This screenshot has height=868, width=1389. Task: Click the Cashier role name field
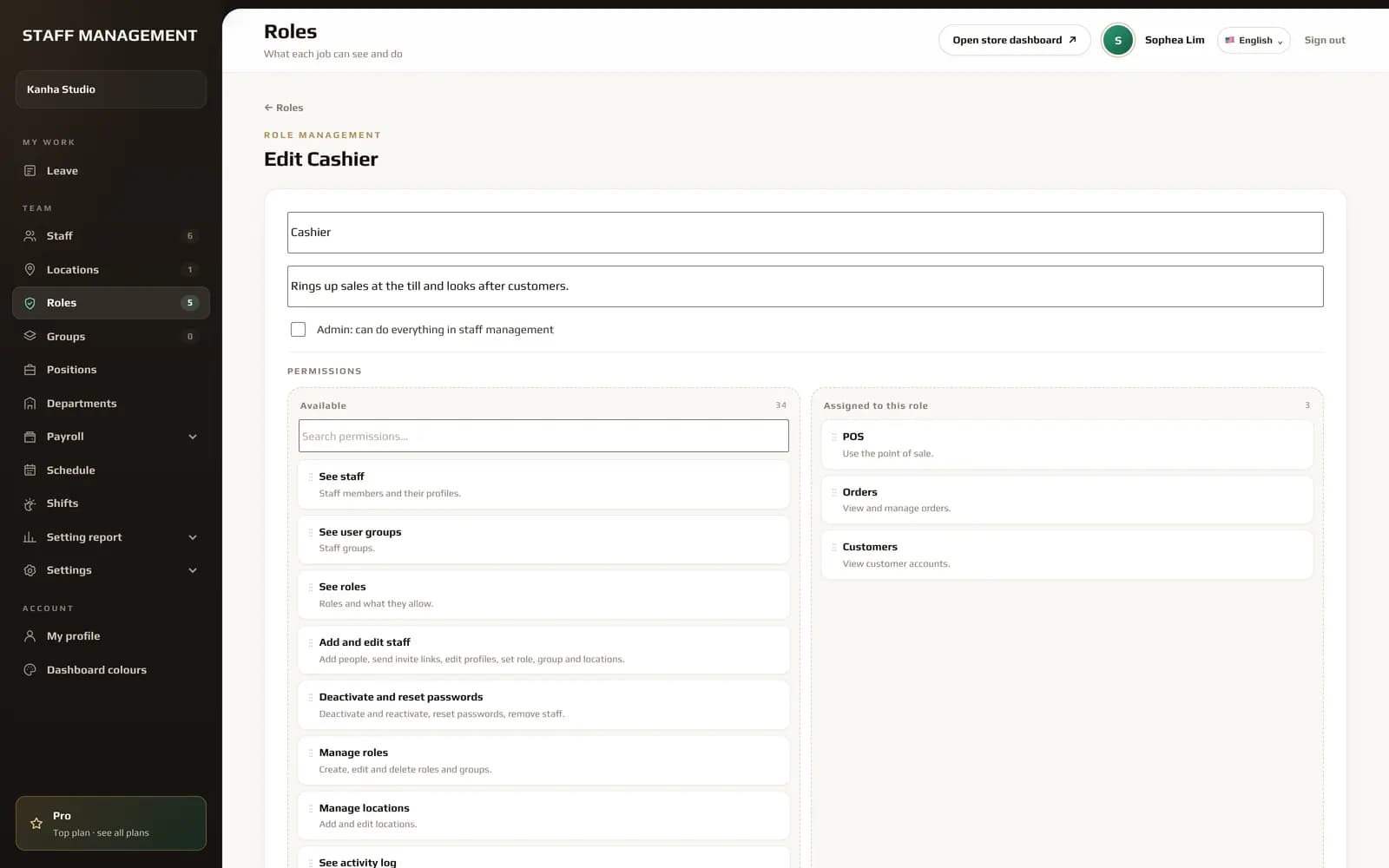click(806, 233)
